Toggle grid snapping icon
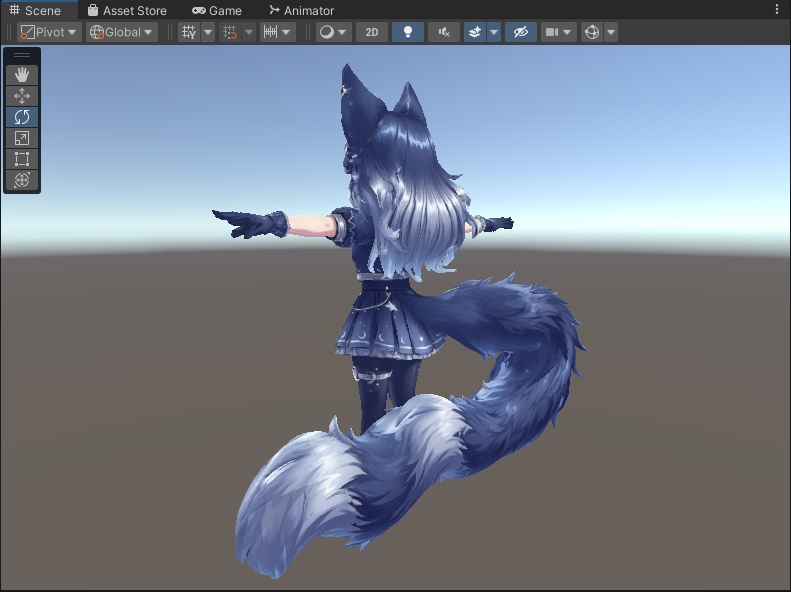The image size is (791, 592). pyautogui.click(x=230, y=32)
